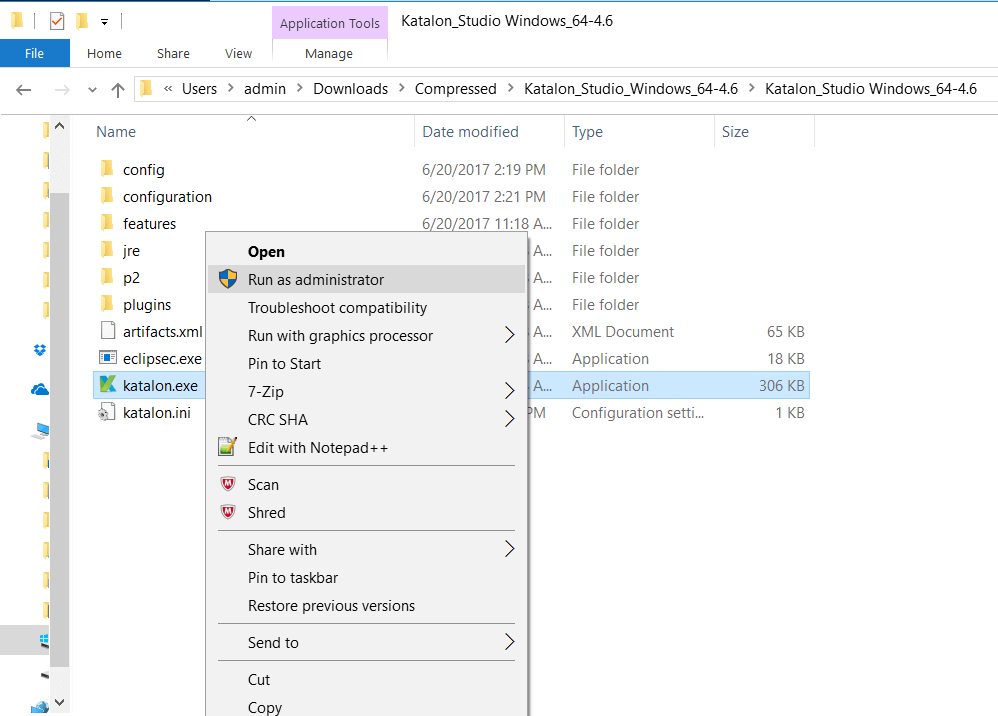The image size is (998, 716).
Task: Click the chevron after Downloads in the address bar
Action: point(402,88)
